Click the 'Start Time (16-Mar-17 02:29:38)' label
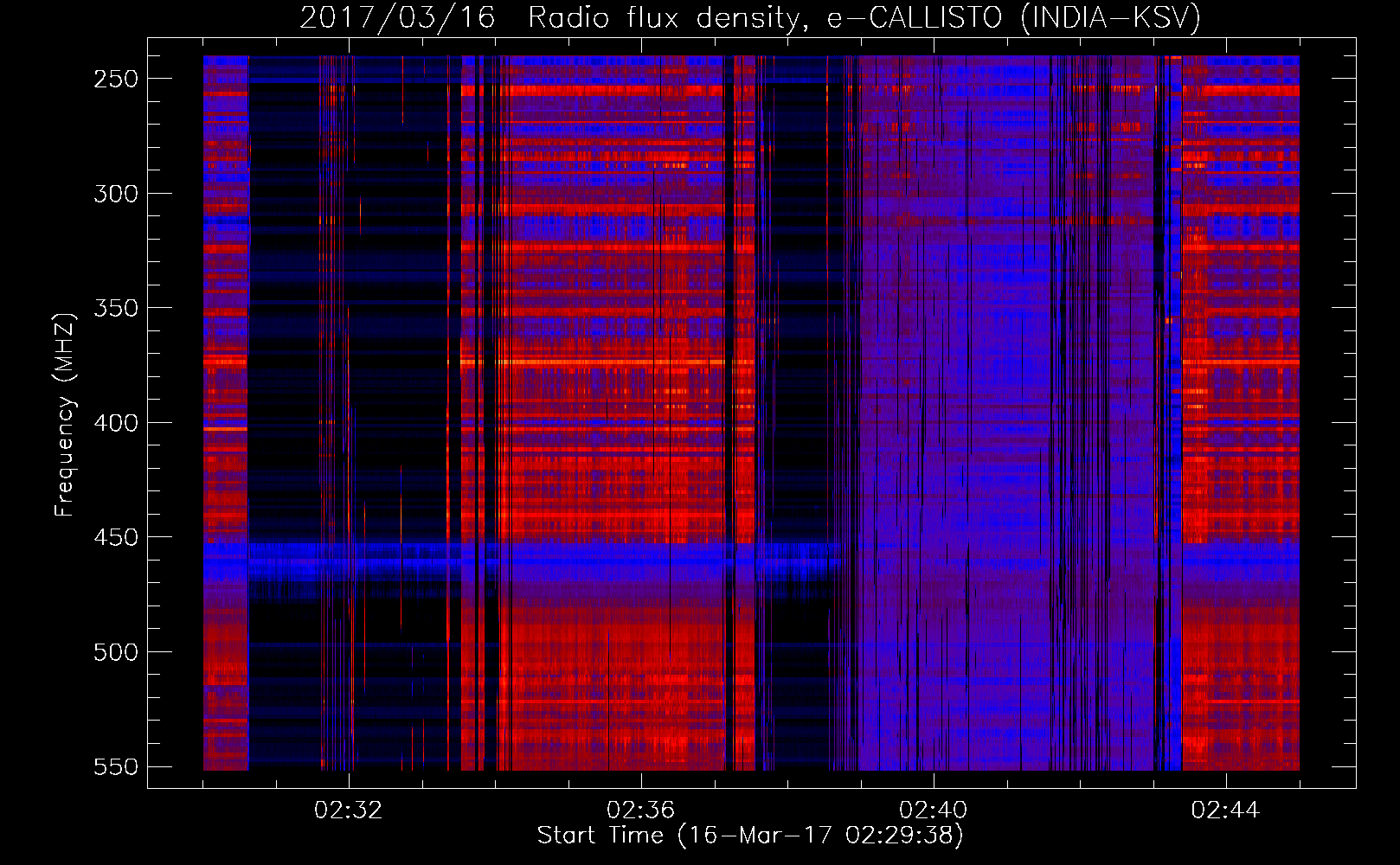The height and width of the screenshot is (865, 1400). click(750, 836)
